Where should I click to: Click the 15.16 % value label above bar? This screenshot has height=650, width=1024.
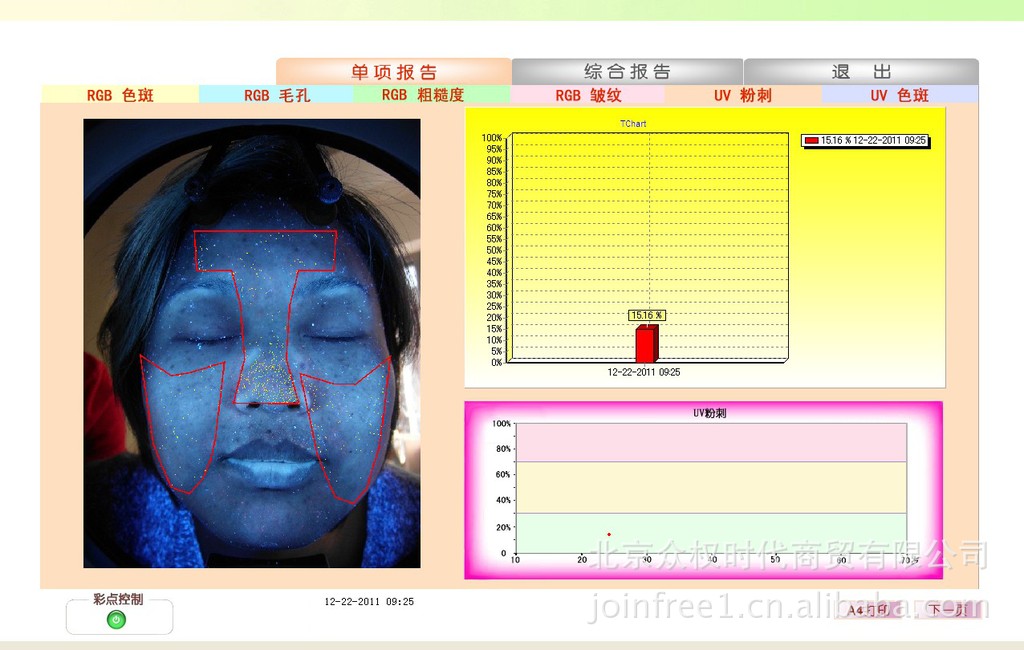[x=646, y=315]
